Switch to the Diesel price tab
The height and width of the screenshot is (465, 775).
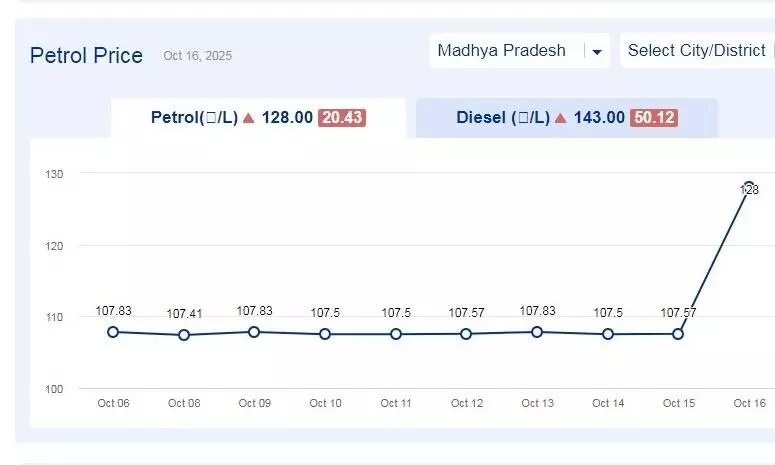[566, 118]
